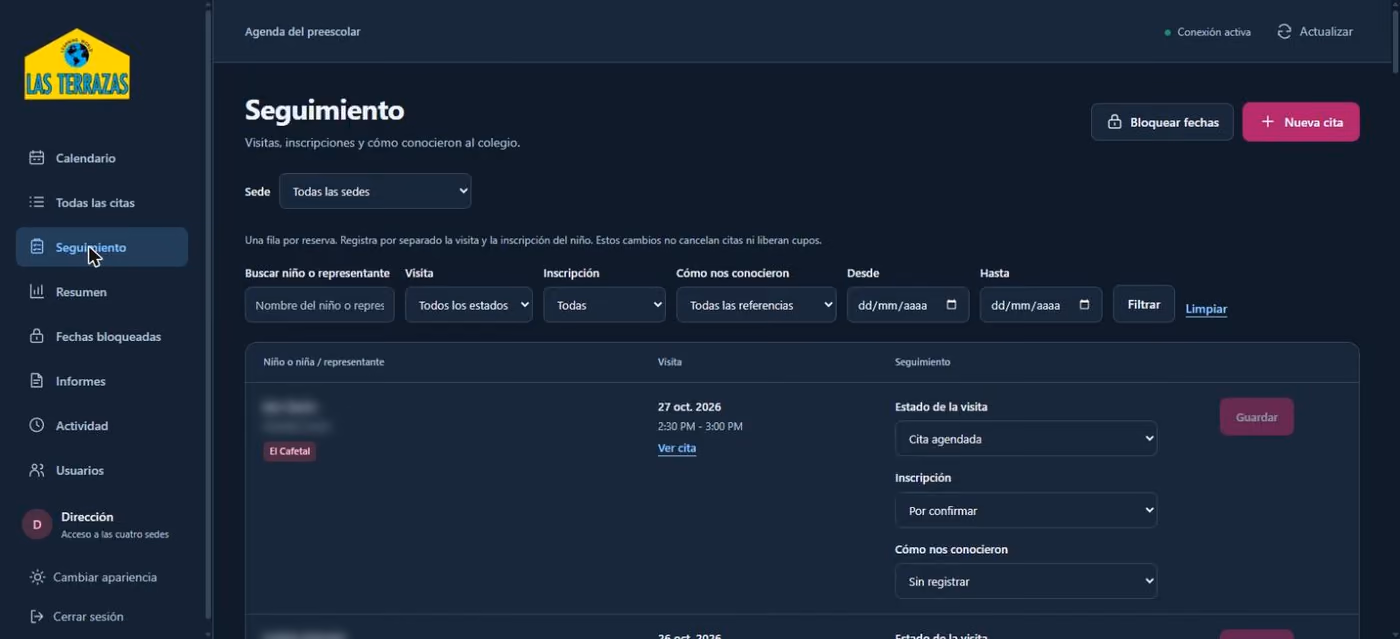1400x639 pixels.
Task: Click the Bloquear fechas button
Action: click(x=1162, y=122)
